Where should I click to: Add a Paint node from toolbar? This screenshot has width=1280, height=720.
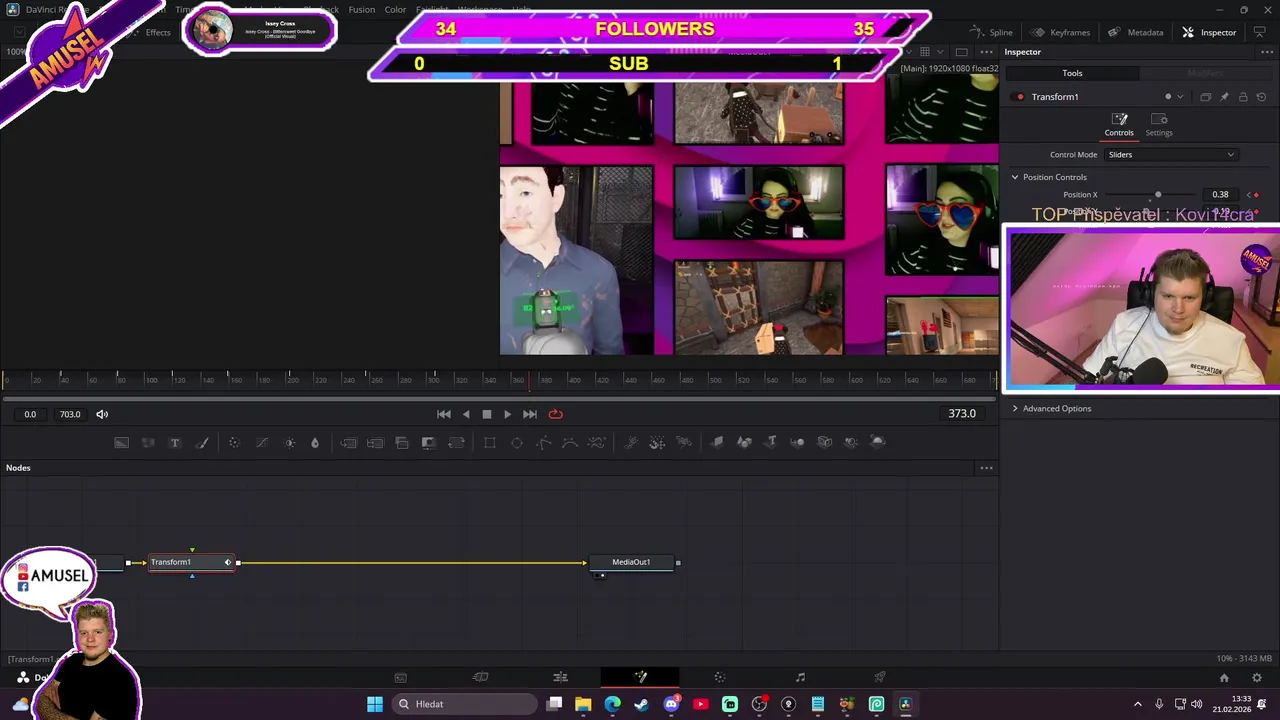coord(202,442)
